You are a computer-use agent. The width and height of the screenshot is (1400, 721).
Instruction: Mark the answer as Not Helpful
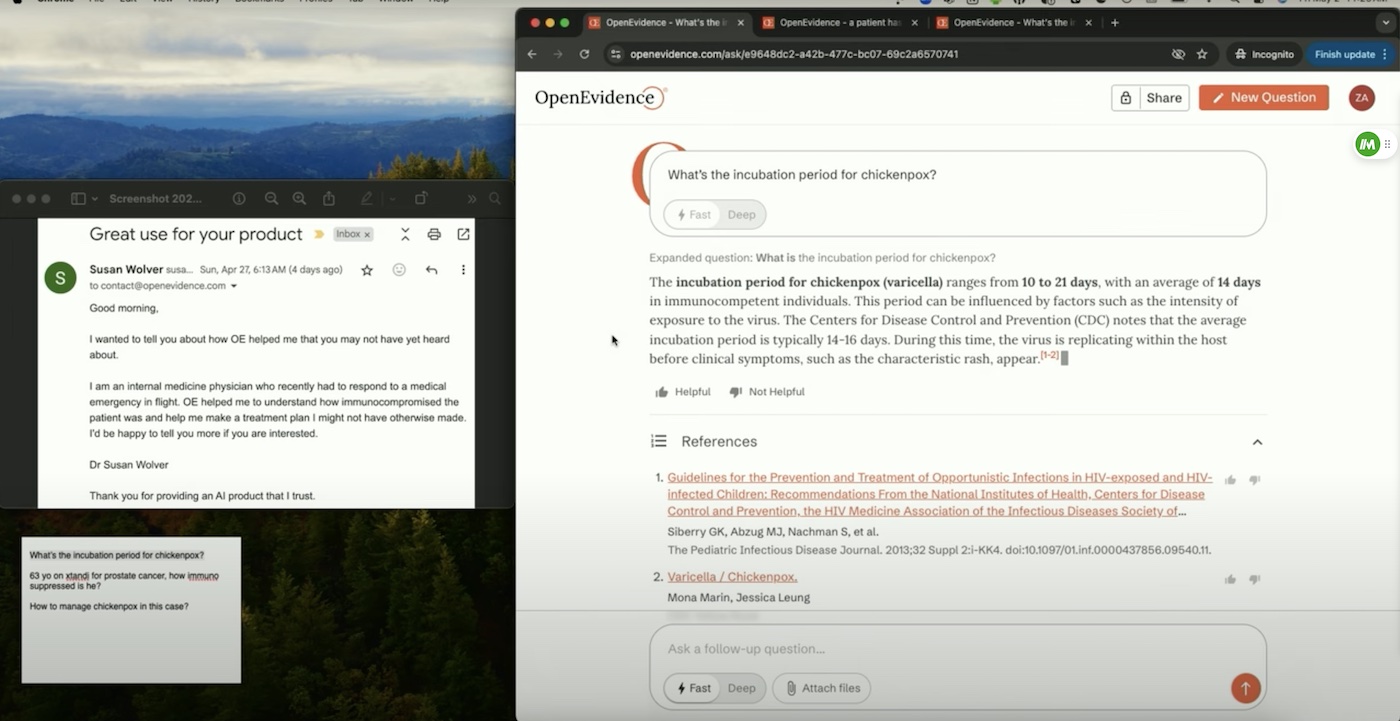point(766,392)
